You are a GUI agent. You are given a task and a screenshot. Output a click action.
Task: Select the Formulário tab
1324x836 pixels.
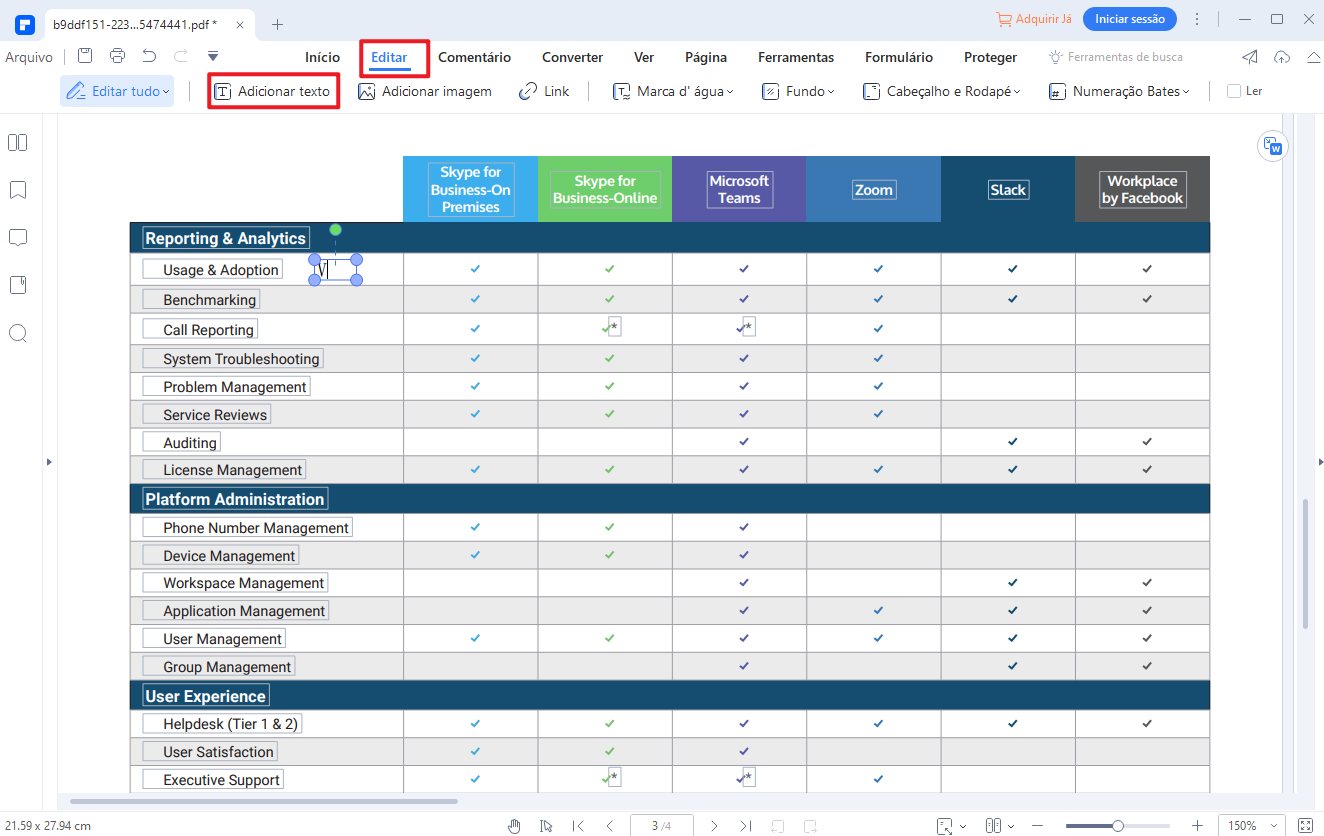[x=899, y=57]
